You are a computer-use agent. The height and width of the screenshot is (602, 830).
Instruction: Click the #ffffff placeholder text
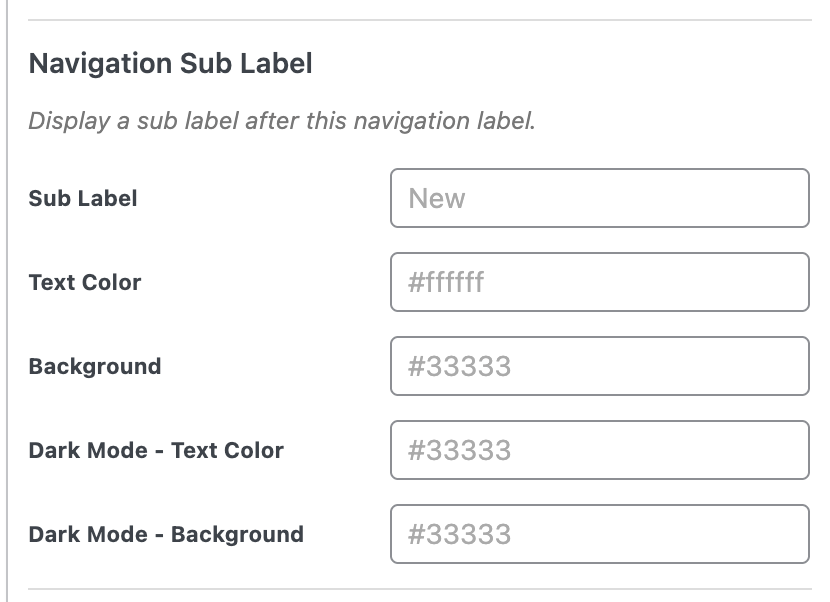pyautogui.click(x=446, y=282)
